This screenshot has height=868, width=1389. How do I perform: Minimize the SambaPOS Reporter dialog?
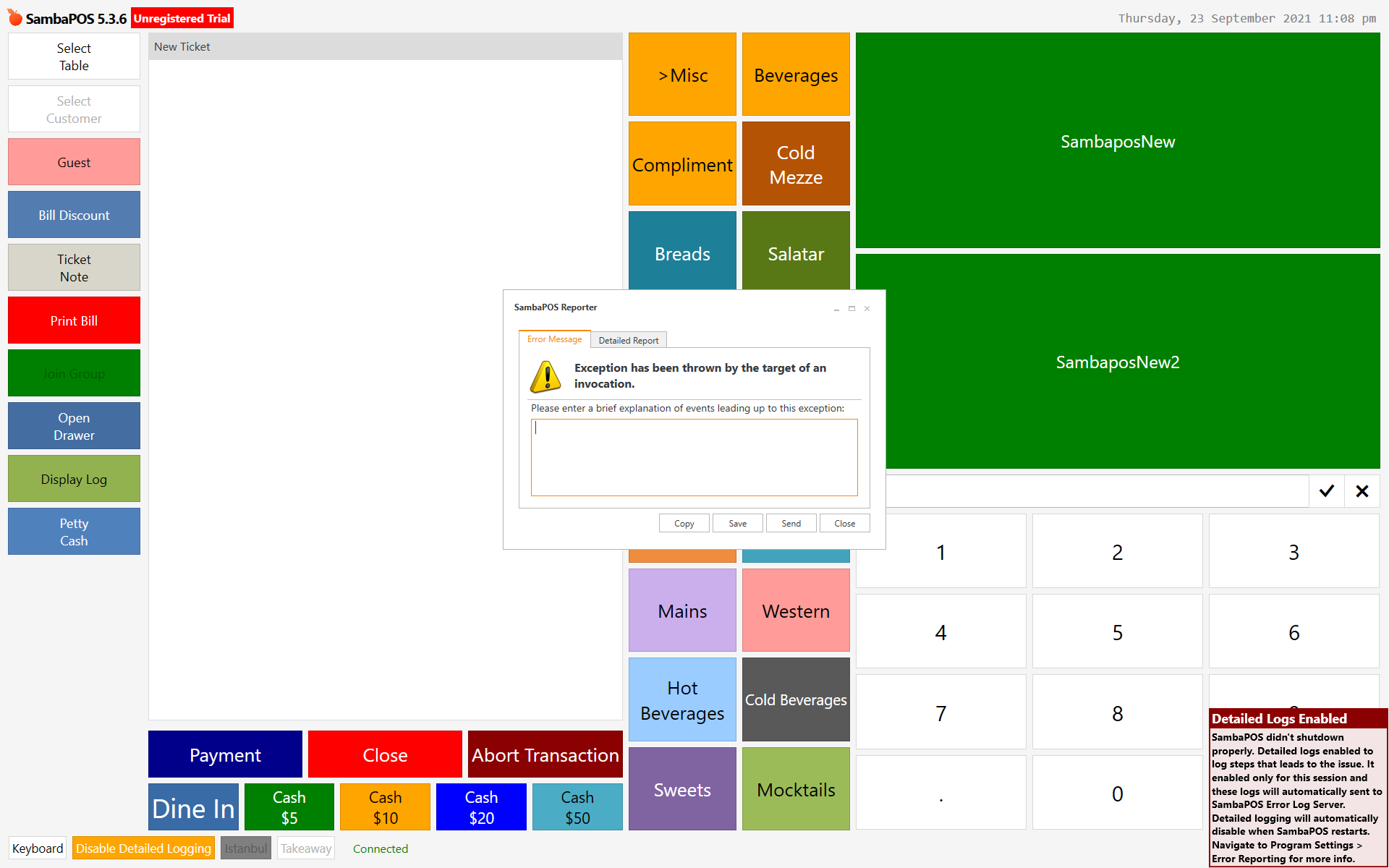click(x=836, y=309)
